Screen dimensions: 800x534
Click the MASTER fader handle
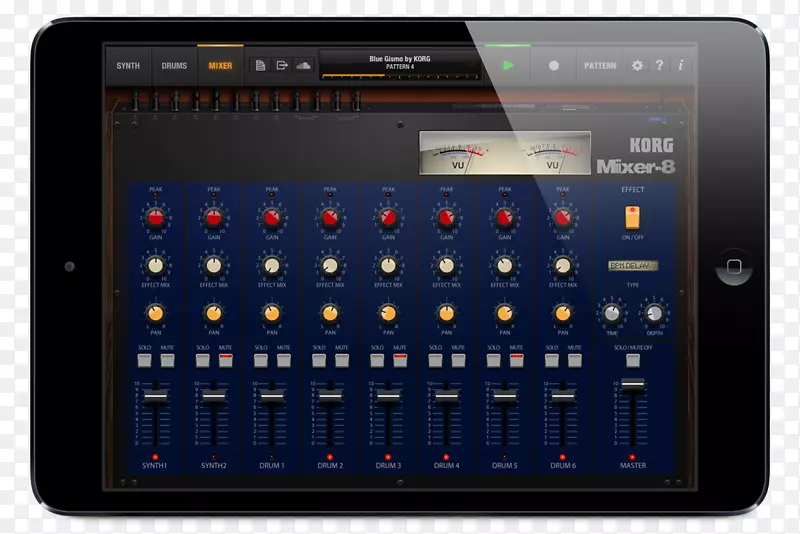pyautogui.click(x=633, y=385)
